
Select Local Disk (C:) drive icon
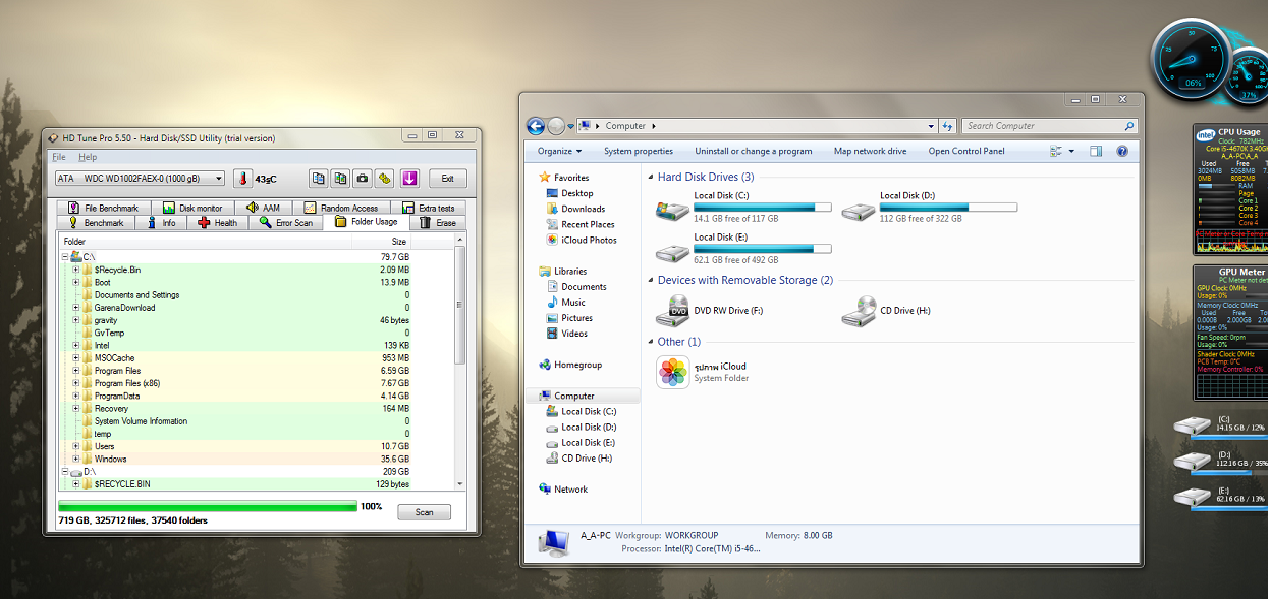(671, 210)
